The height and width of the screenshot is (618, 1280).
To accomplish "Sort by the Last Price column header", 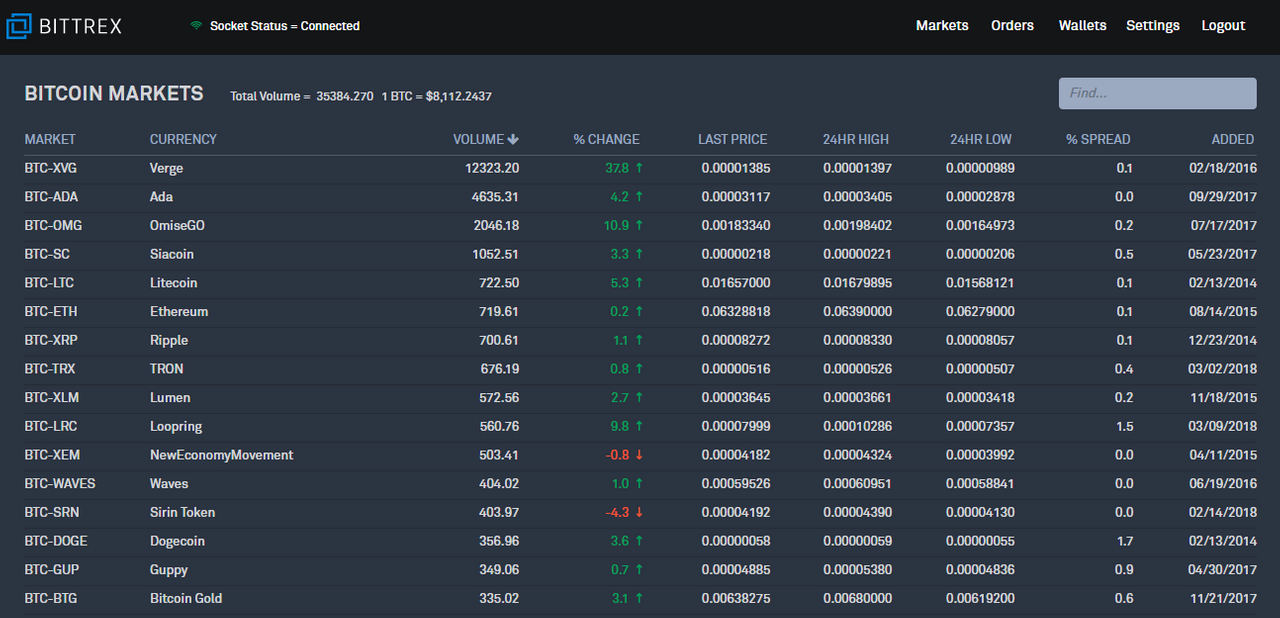I will (732, 140).
